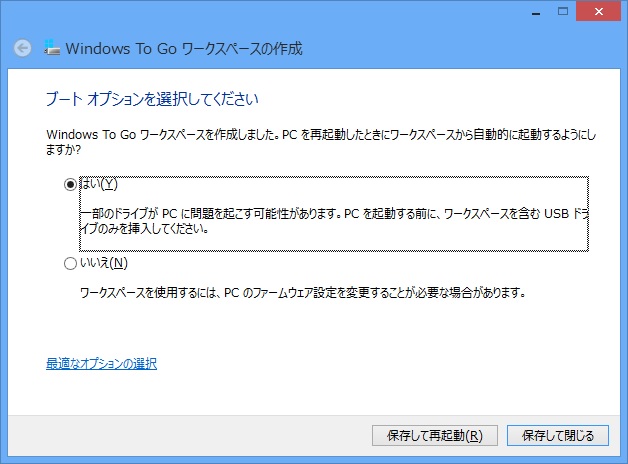Select the いいえ(N) radio button

[x=70, y=263]
